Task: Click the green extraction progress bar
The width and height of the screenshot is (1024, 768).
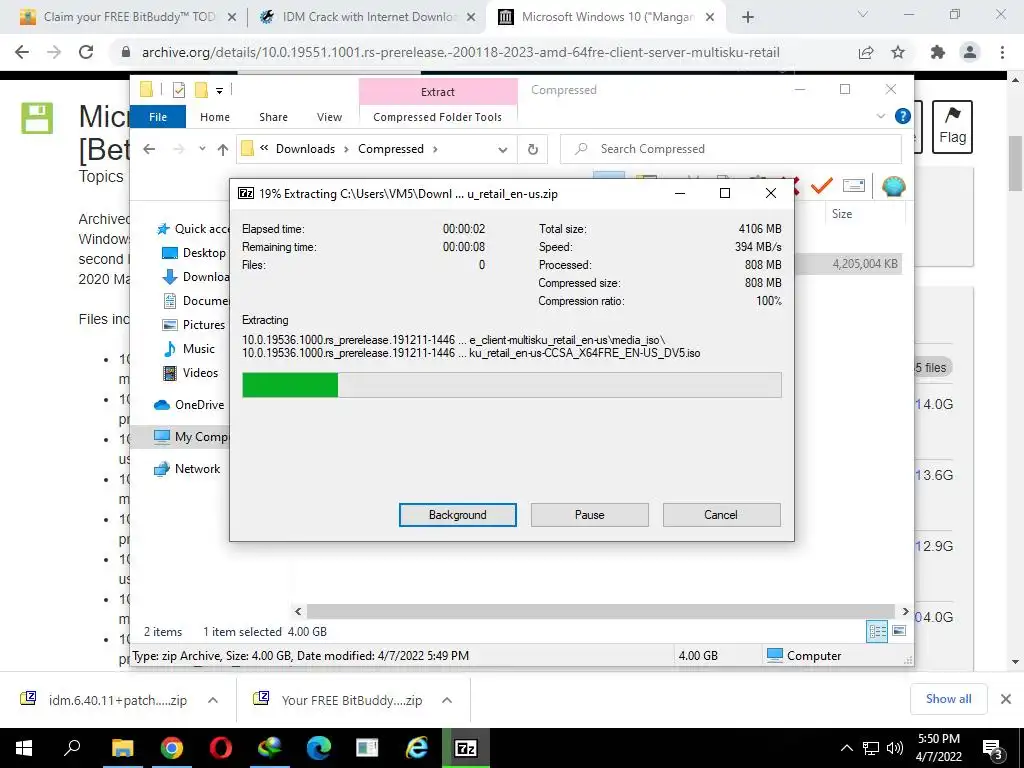Action: coord(511,385)
